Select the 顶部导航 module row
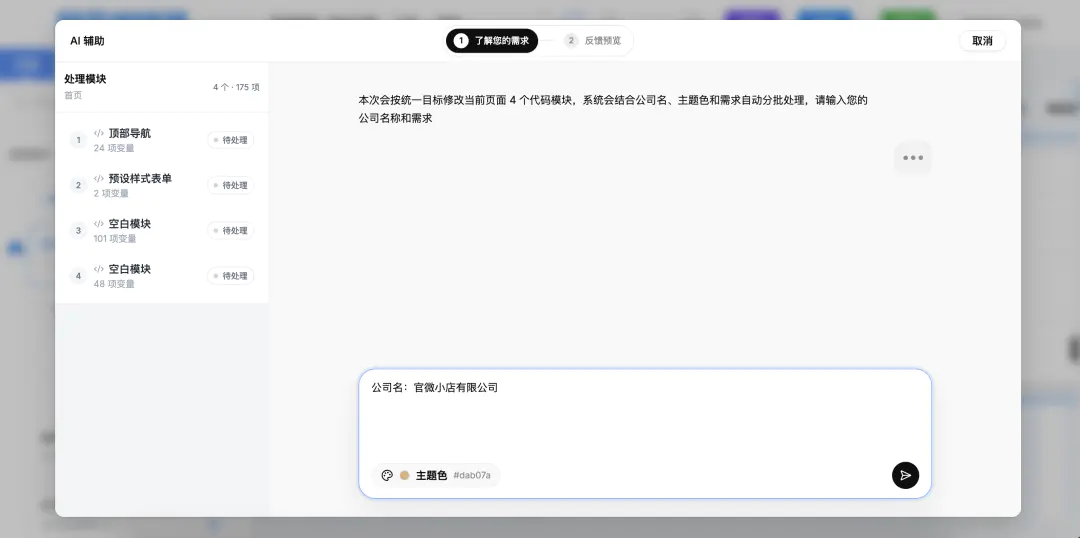 tap(162, 140)
